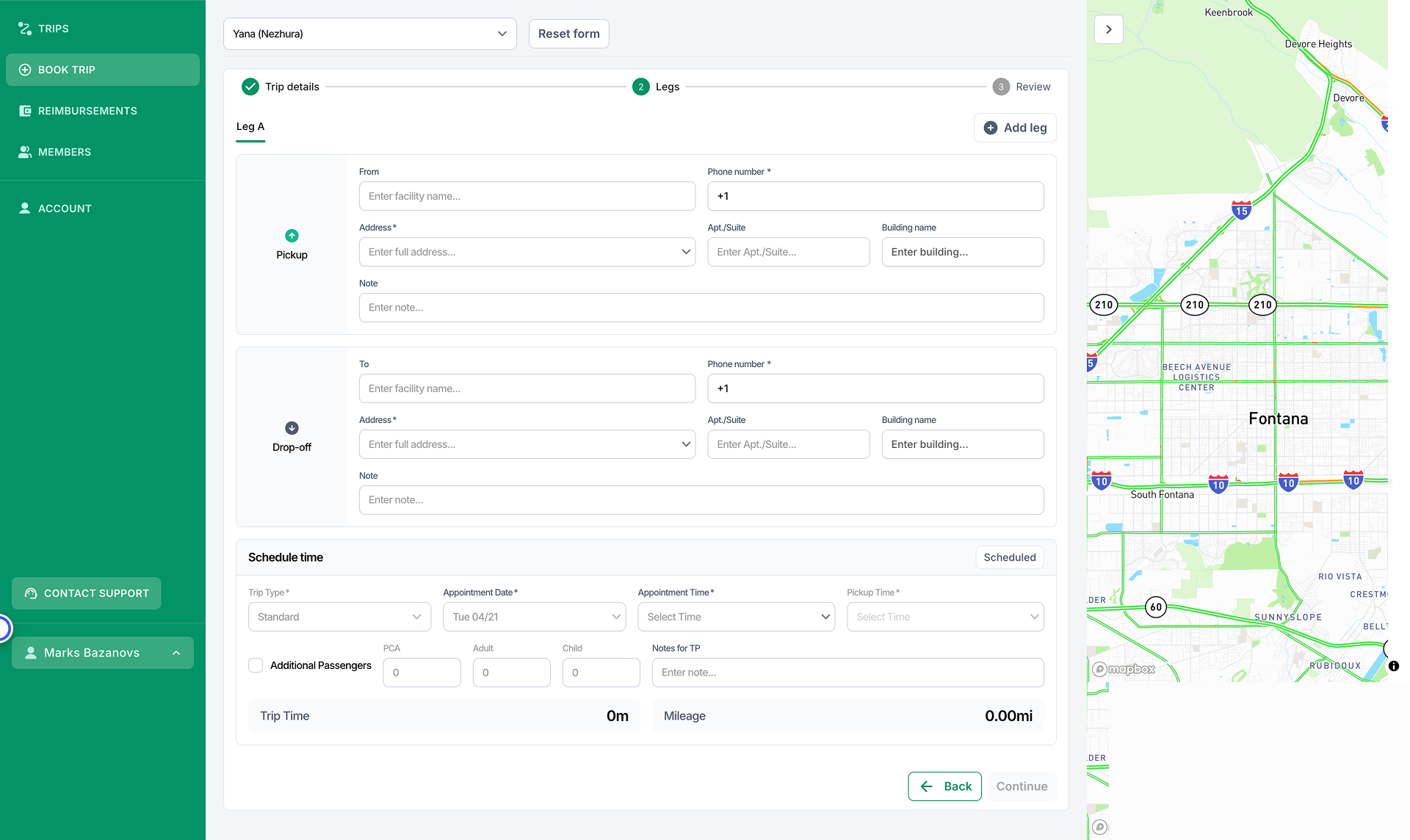Viewport: 1410px width, 840px height.
Task: Click the Review step number icon
Action: point(1001,87)
